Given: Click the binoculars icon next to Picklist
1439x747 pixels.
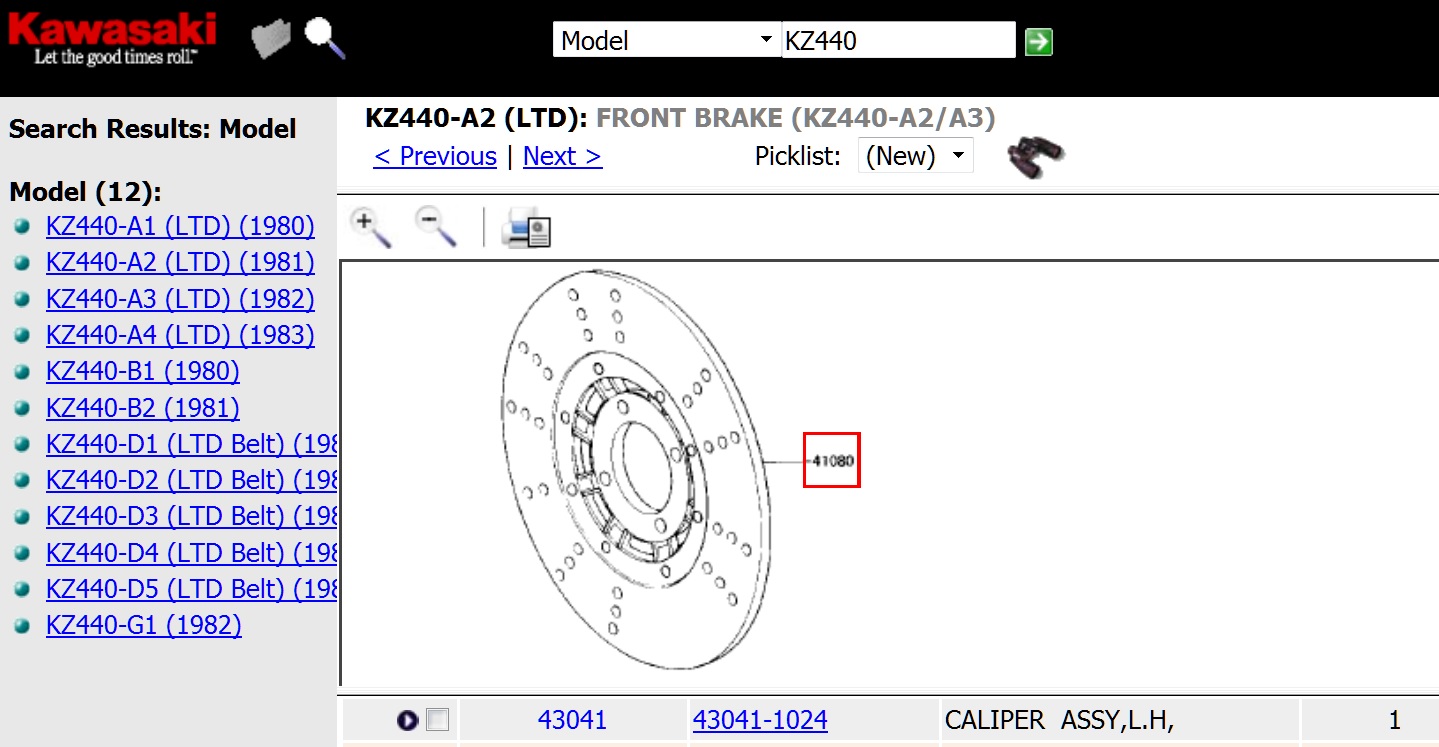Looking at the screenshot, I should click(1034, 158).
